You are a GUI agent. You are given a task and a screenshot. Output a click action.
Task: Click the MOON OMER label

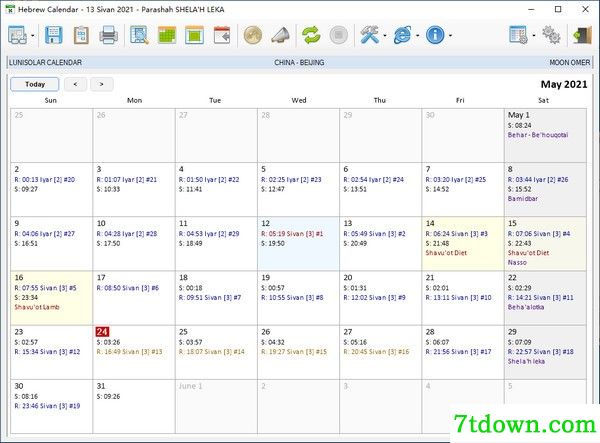(570, 62)
